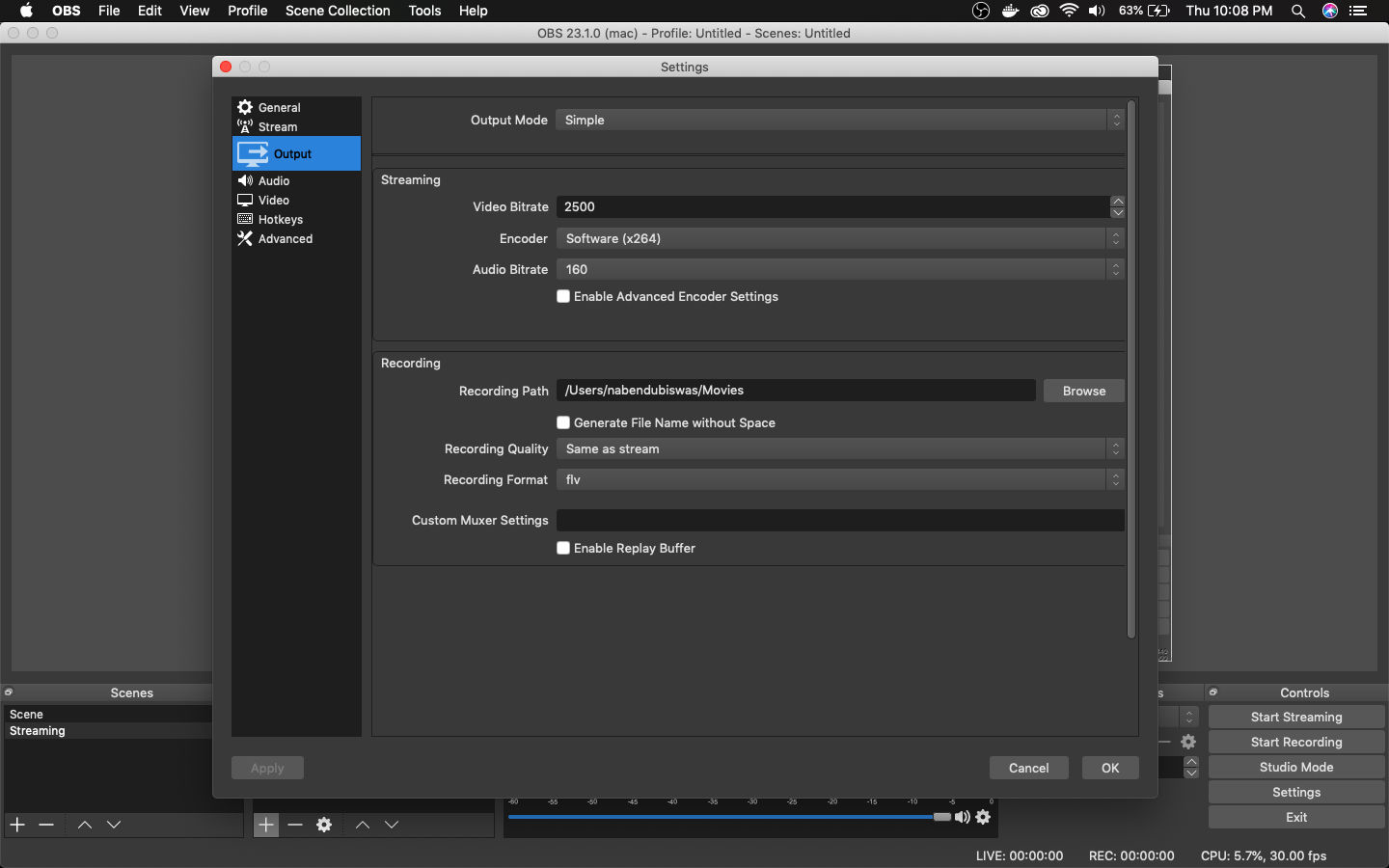Screen dimensions: 1389x868
Task: Click the battery status indicator
Action: 1145,11
